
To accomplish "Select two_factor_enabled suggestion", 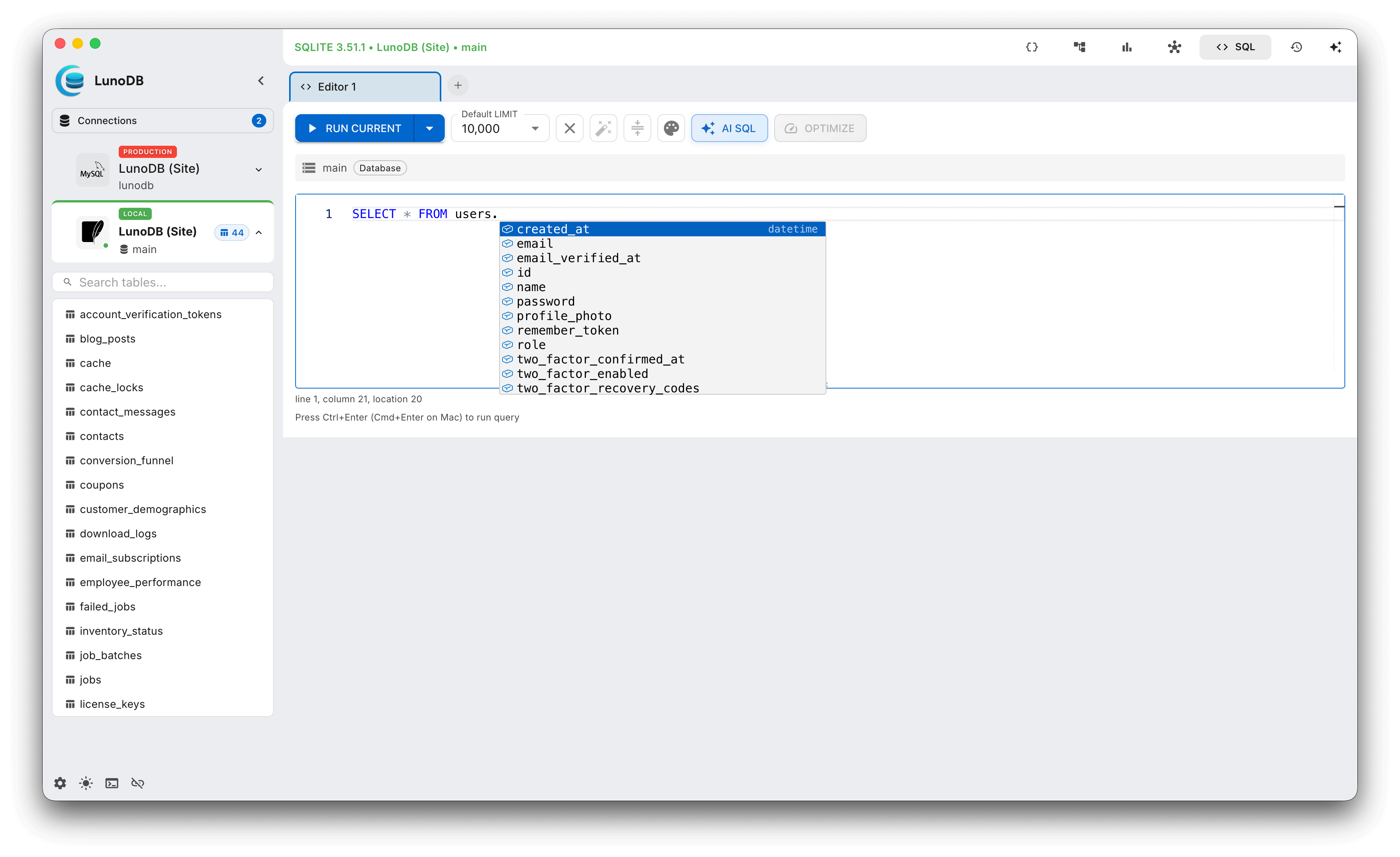I will point(662,374).
